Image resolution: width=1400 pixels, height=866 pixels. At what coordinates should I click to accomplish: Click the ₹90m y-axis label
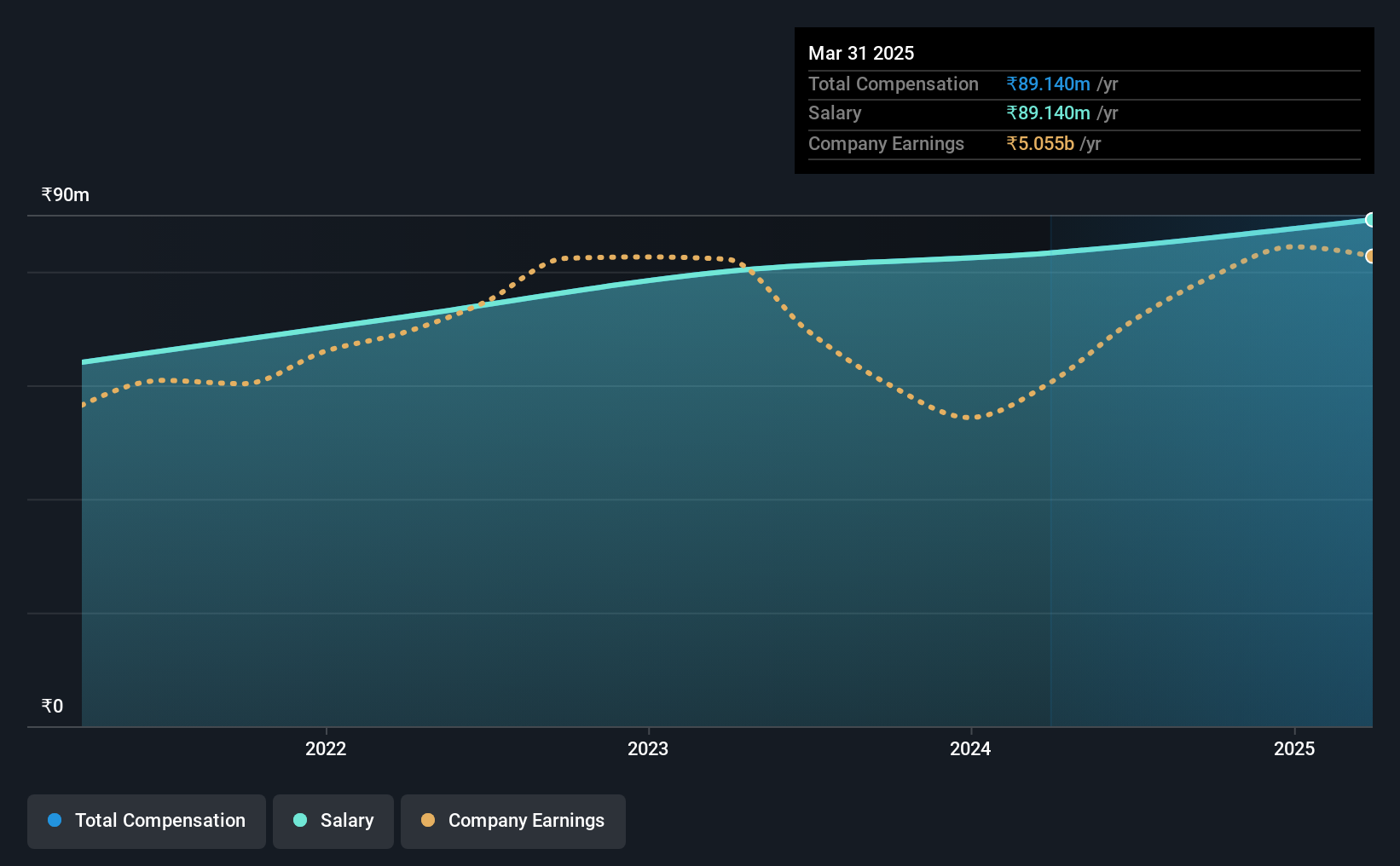[66, 194]
